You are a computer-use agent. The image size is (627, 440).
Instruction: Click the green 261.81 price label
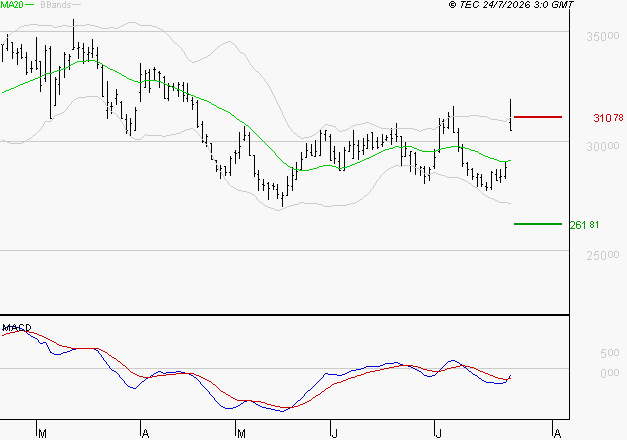(584, 225)
